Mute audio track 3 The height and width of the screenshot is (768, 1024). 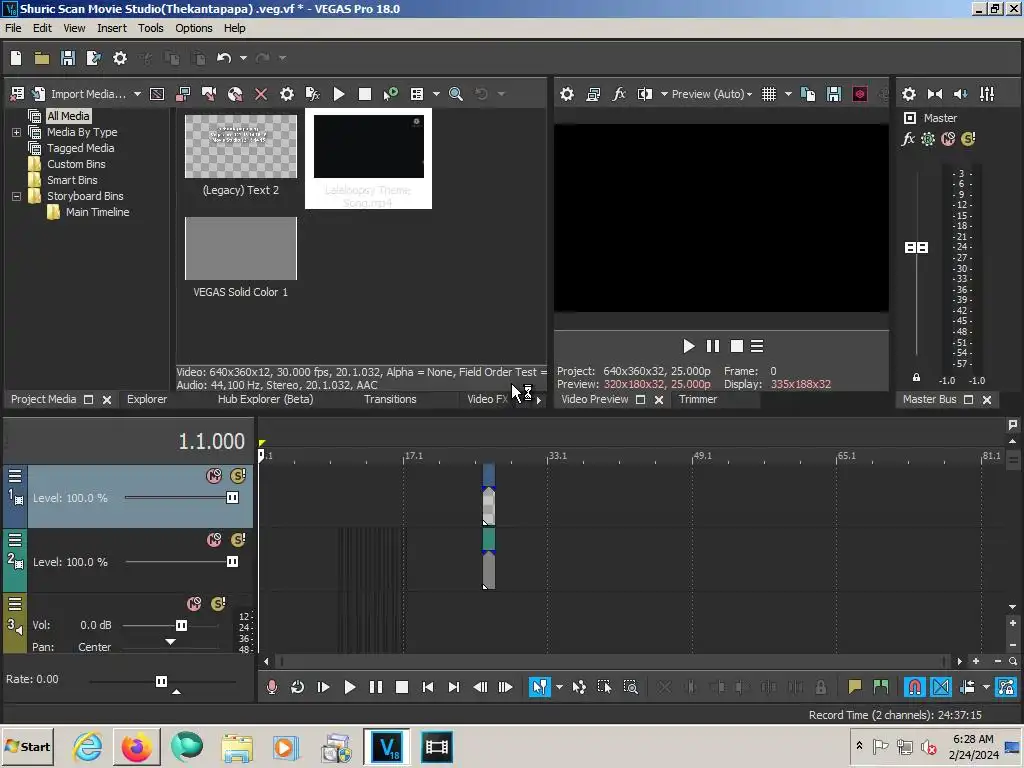pos(194,604)
